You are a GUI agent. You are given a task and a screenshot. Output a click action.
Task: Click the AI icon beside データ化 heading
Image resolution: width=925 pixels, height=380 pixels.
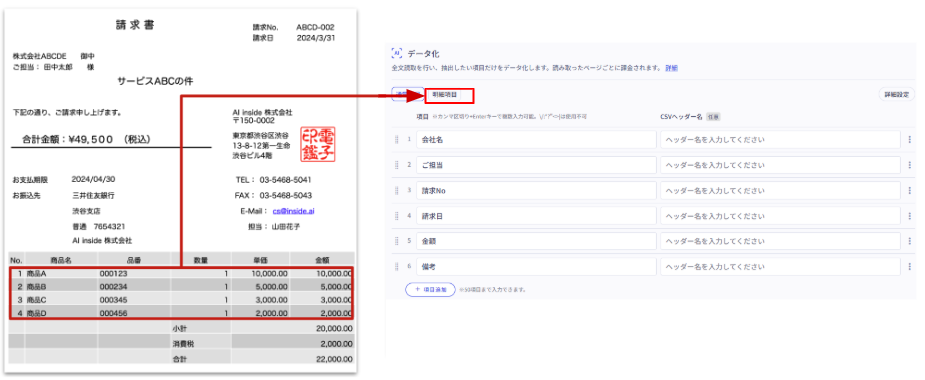[397, 54]
